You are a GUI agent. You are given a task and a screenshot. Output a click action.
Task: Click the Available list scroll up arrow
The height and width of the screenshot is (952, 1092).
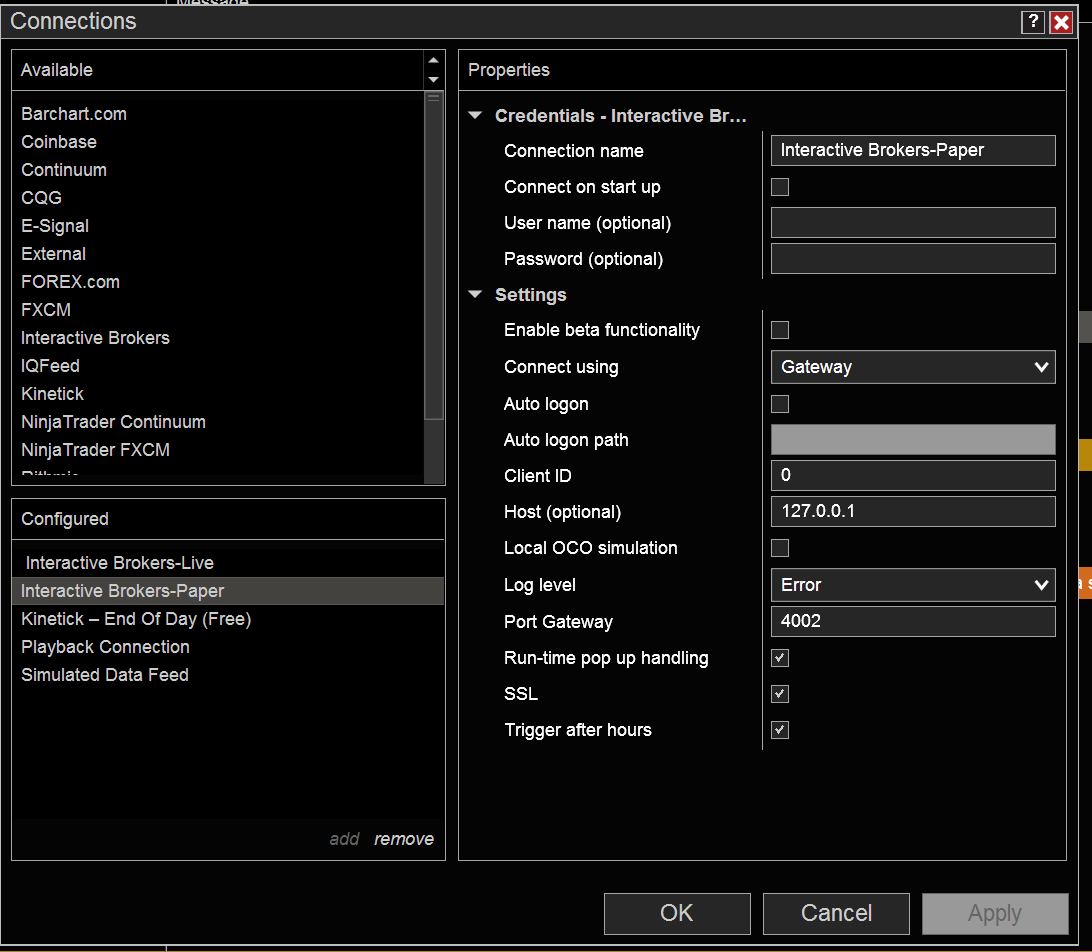[433, 60]
